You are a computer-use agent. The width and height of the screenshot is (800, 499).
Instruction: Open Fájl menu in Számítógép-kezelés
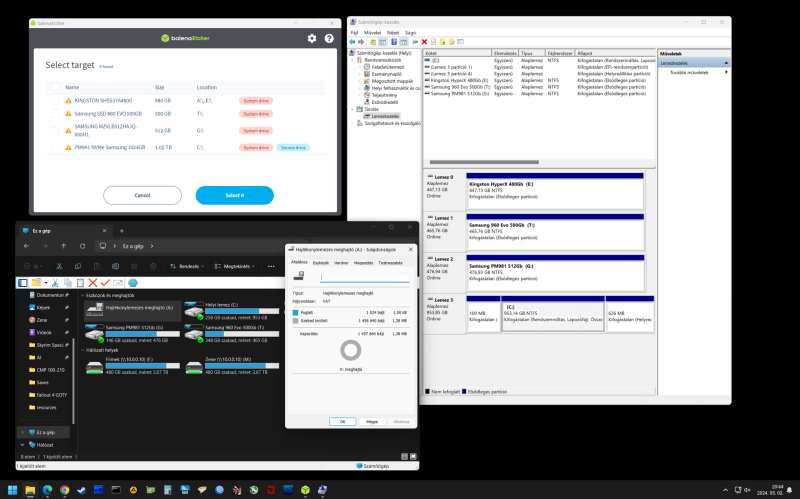point(354,33)
